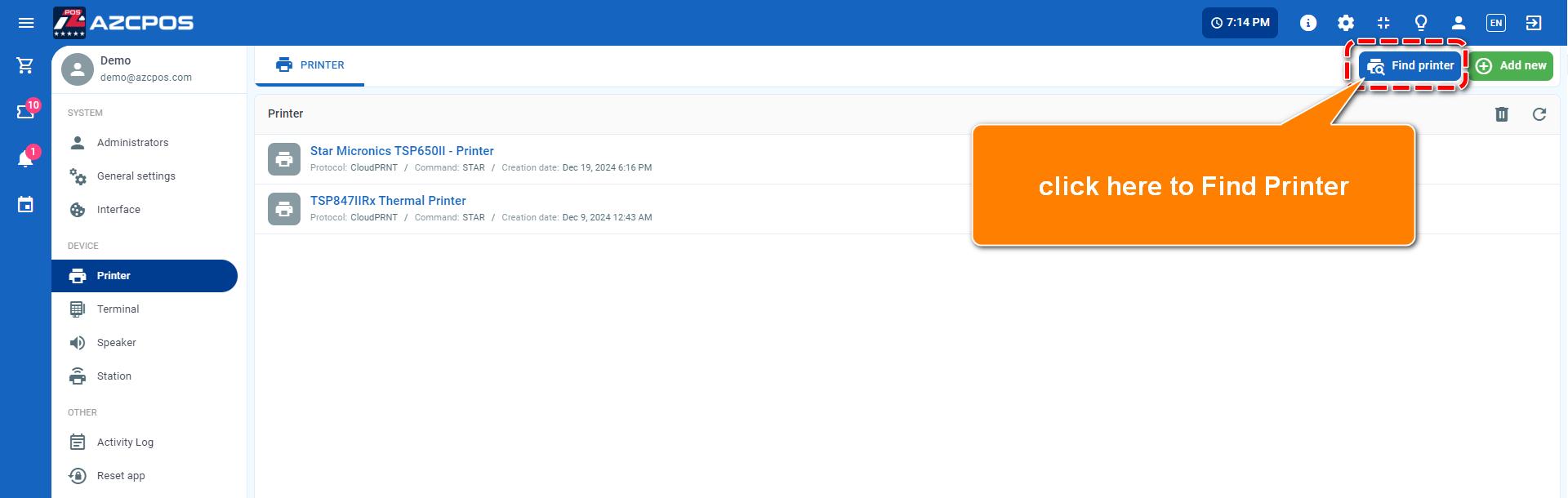Screen dimensions: 1568x498
Task: Open settings gear in header
Action: 1346,23
